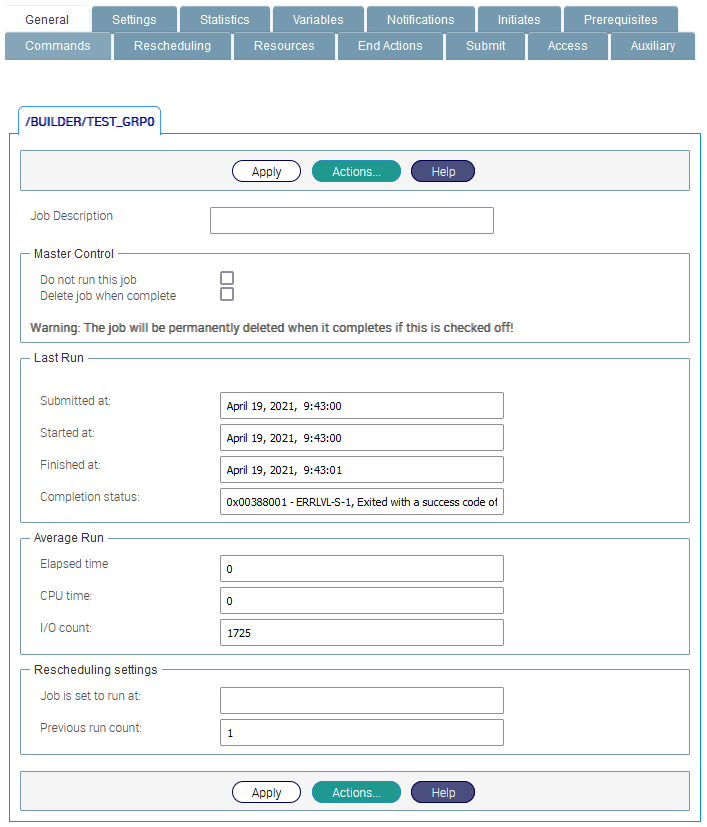
Task: Check the 'Do not run this job' checkbox
Action: point(227,278)
